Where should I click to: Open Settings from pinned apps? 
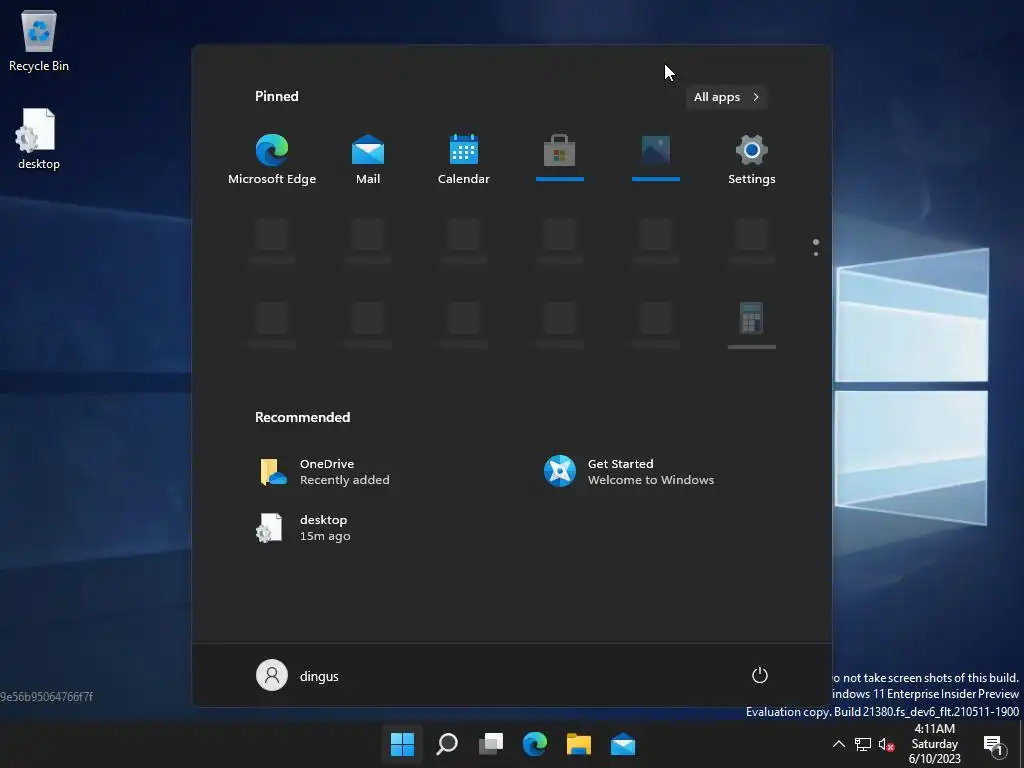click(752, 159)
